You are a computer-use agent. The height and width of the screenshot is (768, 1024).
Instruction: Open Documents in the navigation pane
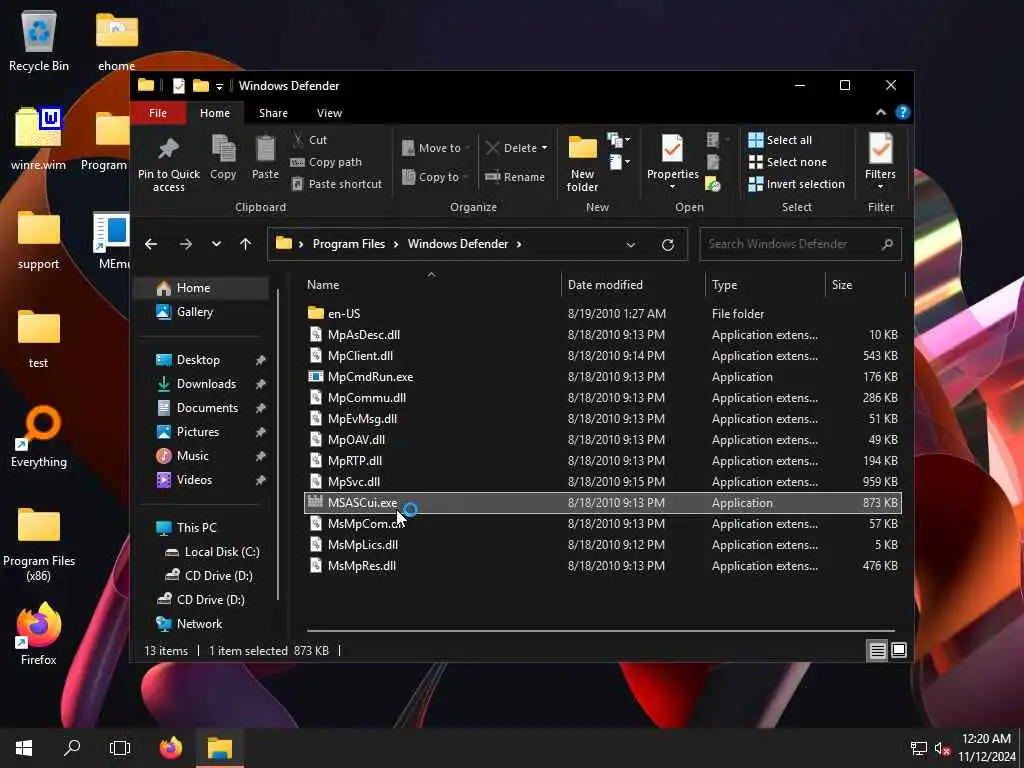point(207,408)
